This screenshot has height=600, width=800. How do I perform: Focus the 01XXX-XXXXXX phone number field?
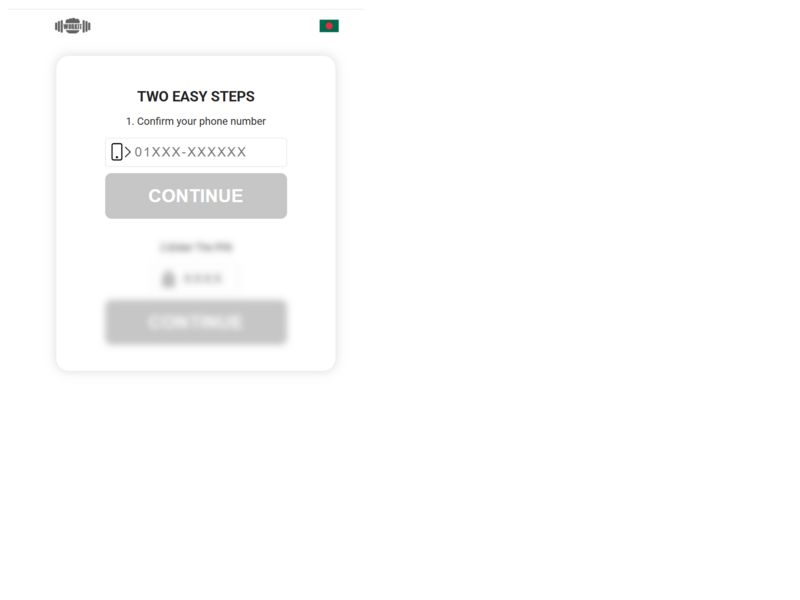[196, 152]
